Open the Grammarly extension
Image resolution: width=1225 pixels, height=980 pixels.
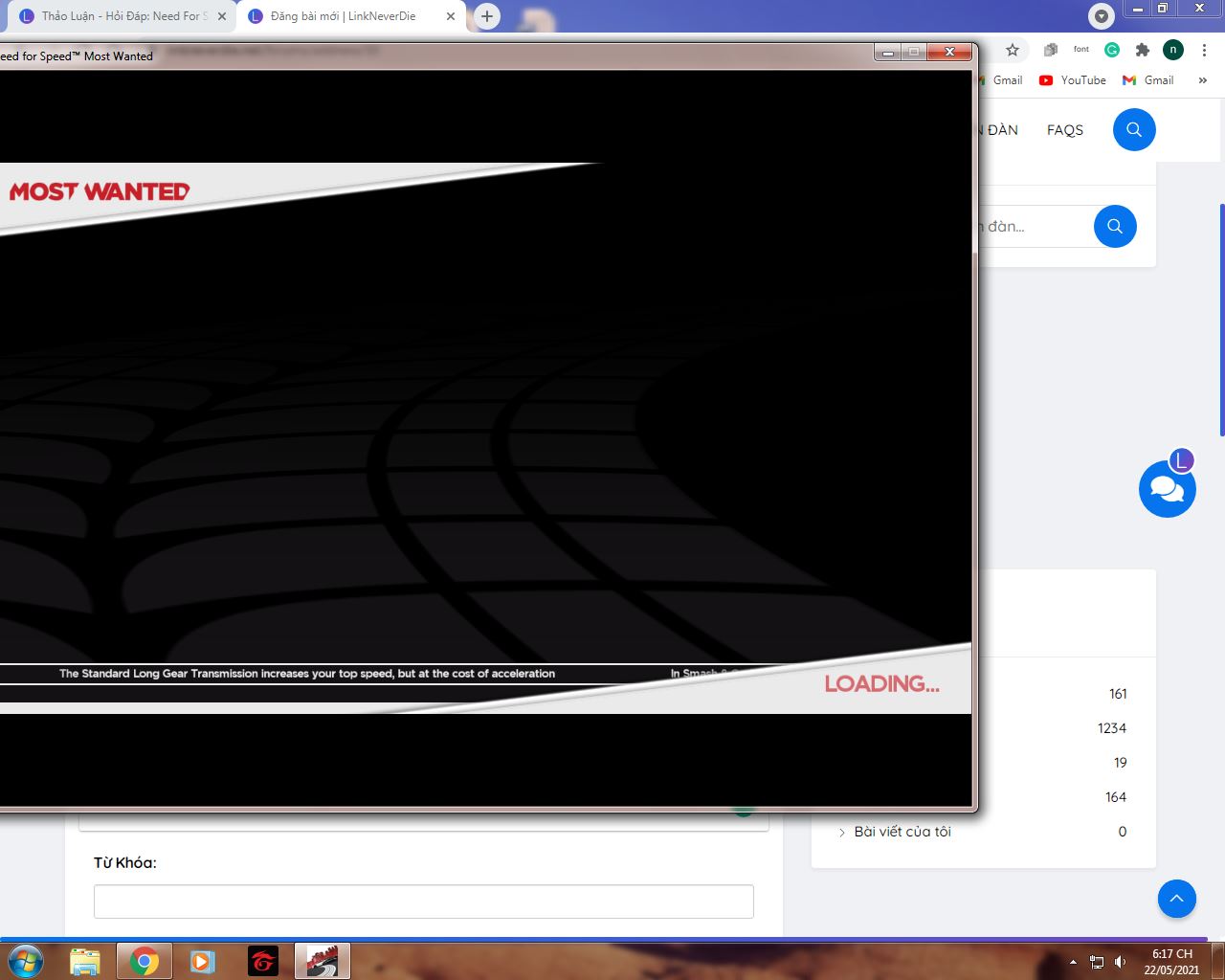(x=1112, y=50)
